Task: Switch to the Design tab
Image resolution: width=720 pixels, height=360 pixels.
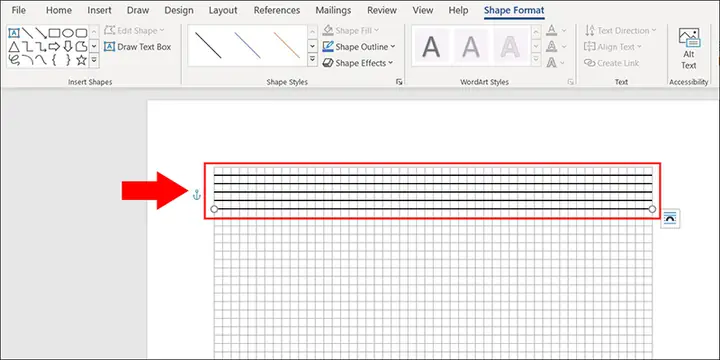Action: [x=179, y=10]
